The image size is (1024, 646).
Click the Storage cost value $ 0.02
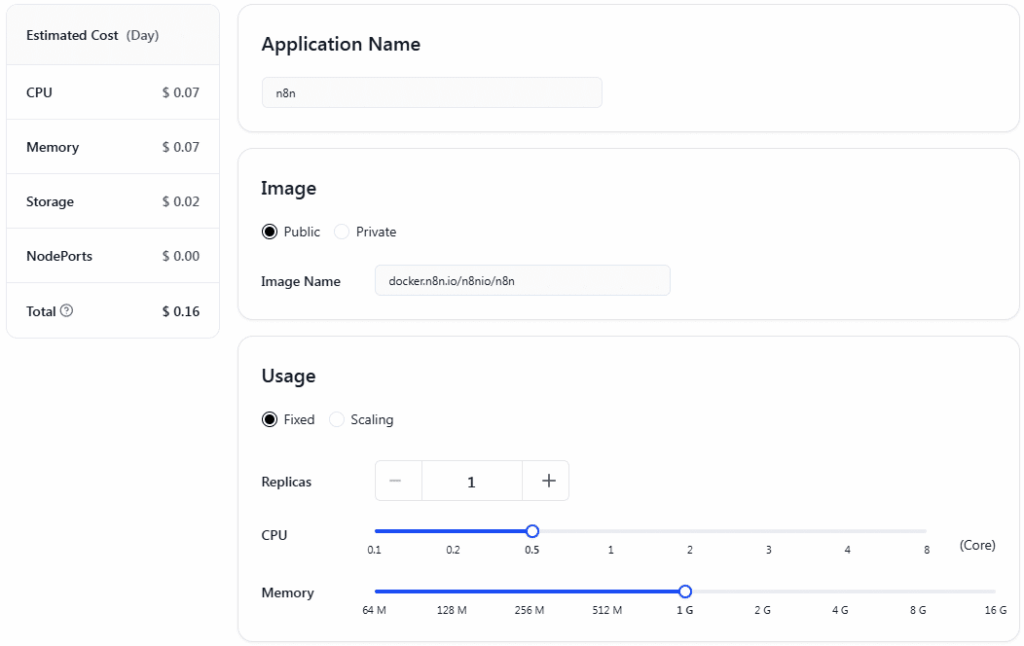[x=181, y=201]
